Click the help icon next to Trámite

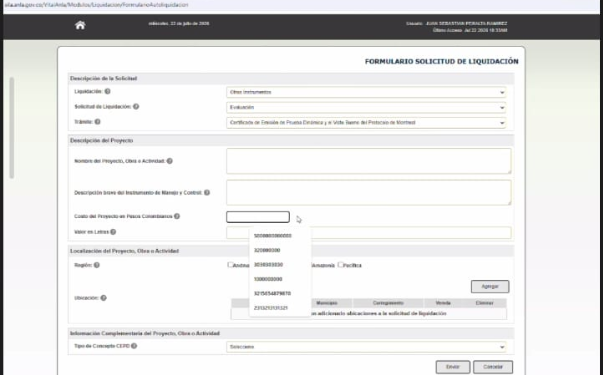97,122
